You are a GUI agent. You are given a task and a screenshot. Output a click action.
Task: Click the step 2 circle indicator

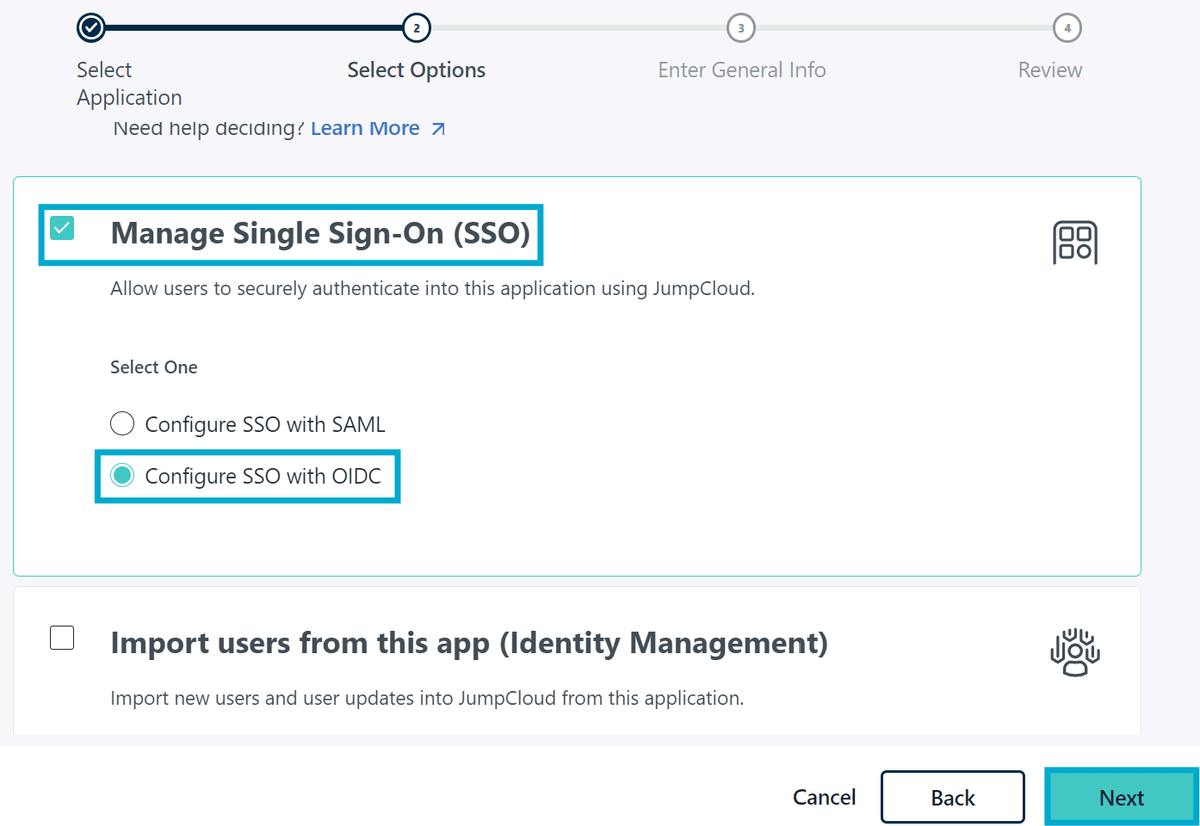[416, 27]
